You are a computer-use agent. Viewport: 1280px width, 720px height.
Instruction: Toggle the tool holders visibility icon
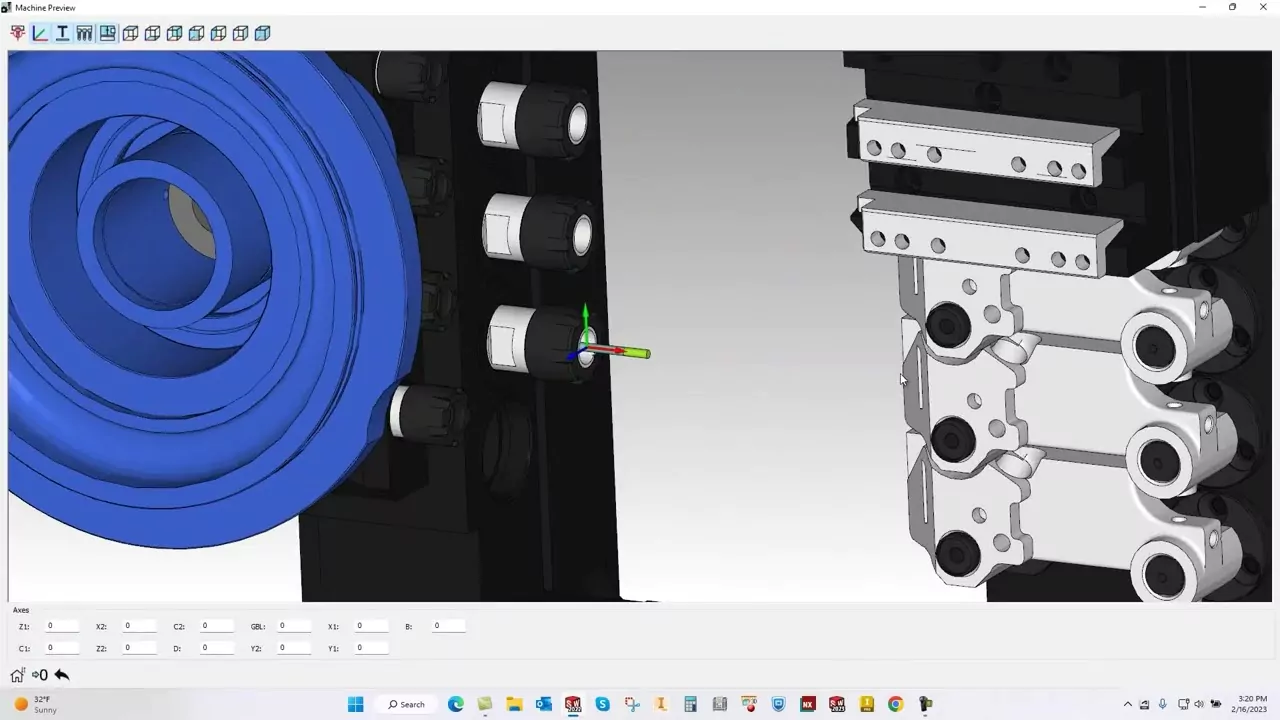click(84, 33)
